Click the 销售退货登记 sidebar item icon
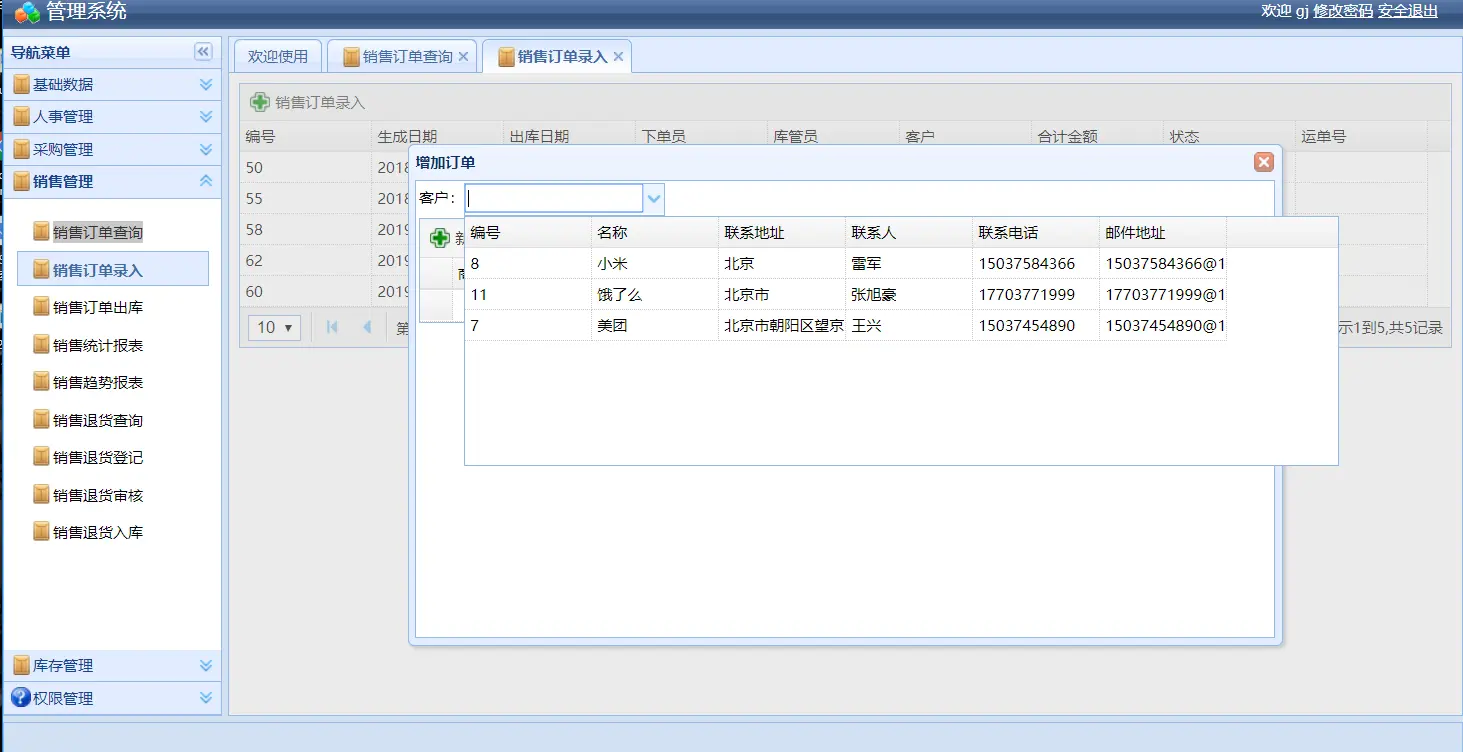Viewport: 1463px width, 752px height. point(41,457)
